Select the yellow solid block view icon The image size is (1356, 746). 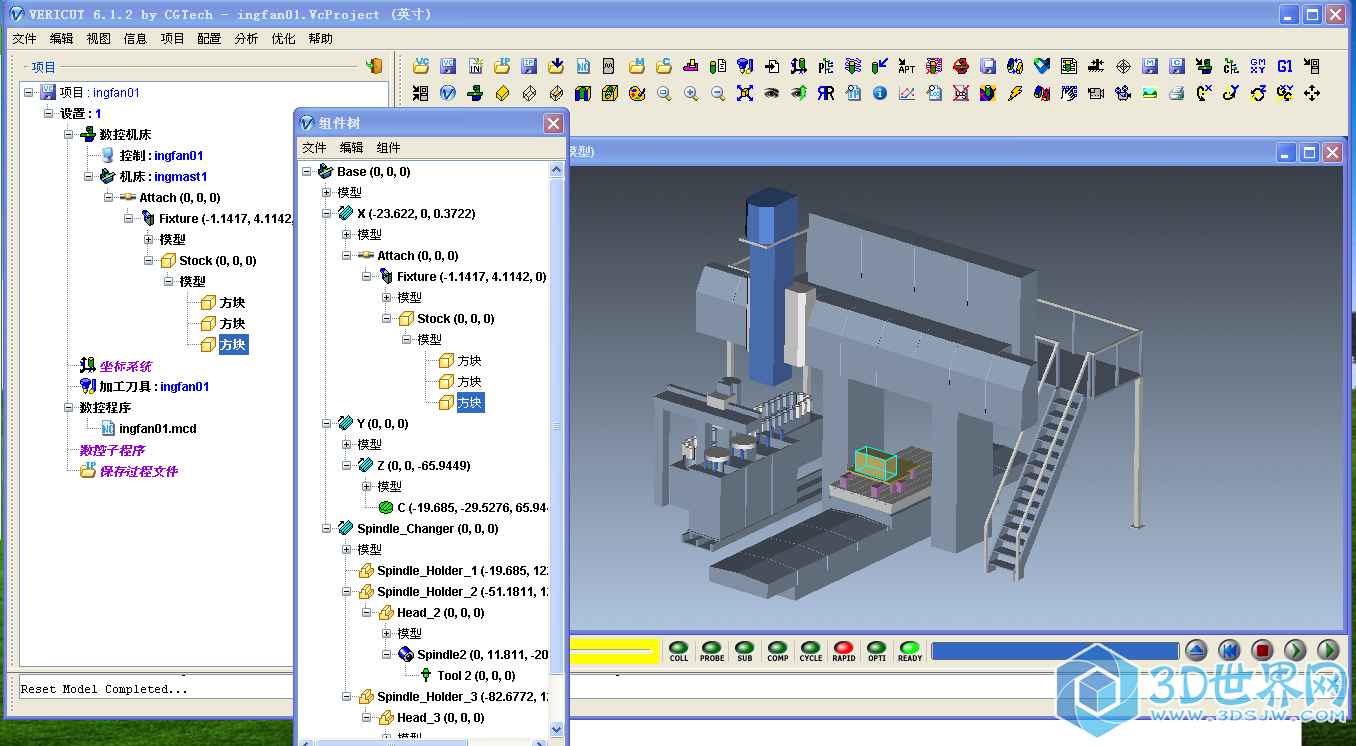[x=502, y=93]
